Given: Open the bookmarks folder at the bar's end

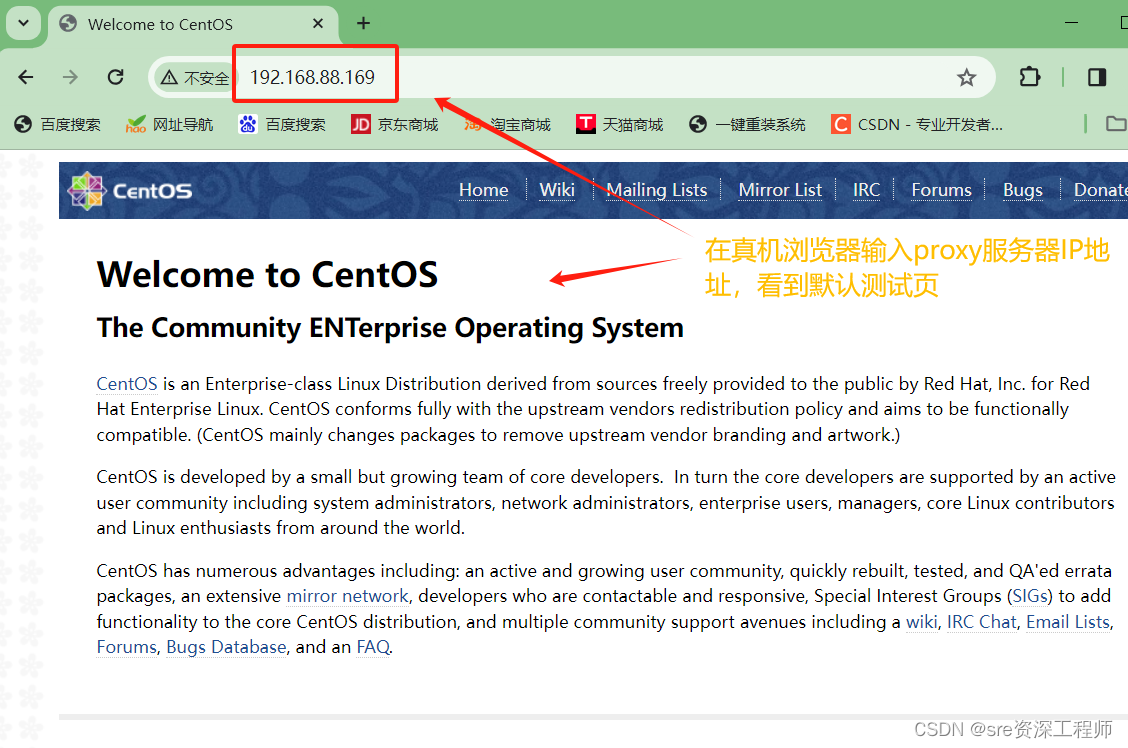Looking at the screenshot, I should 1115,124.
